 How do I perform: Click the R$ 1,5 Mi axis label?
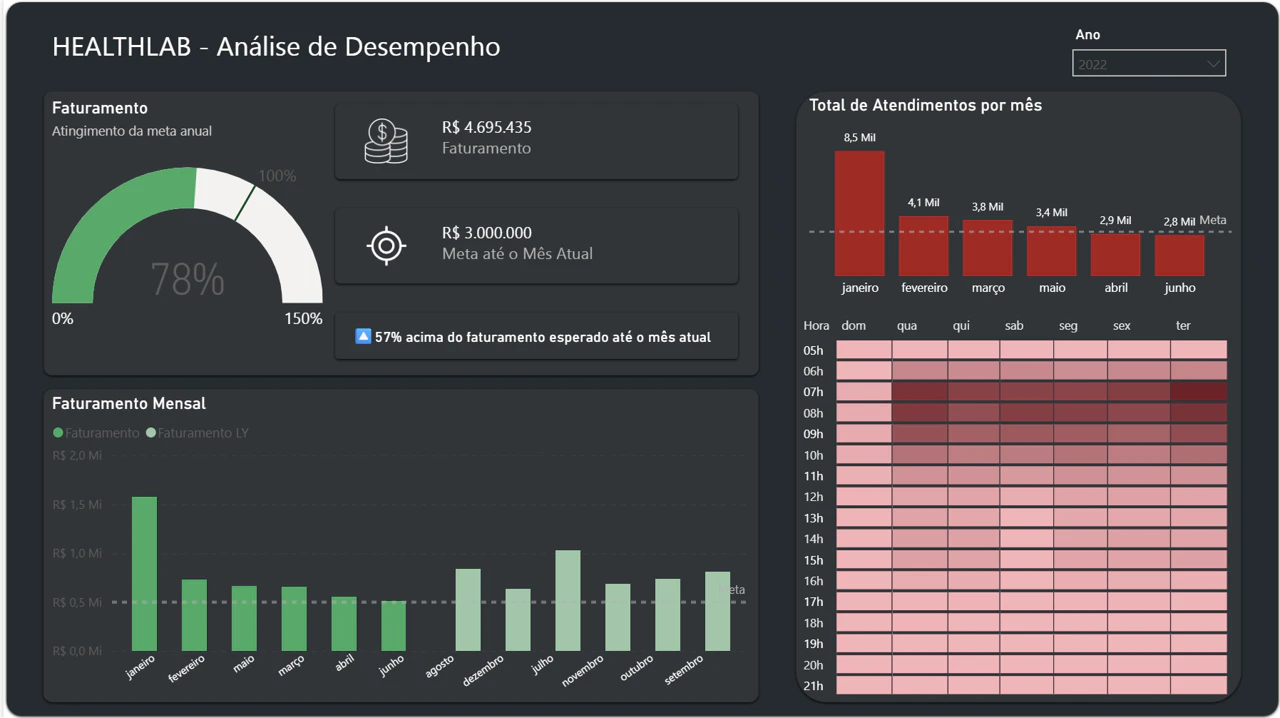(x=77, y=505)
